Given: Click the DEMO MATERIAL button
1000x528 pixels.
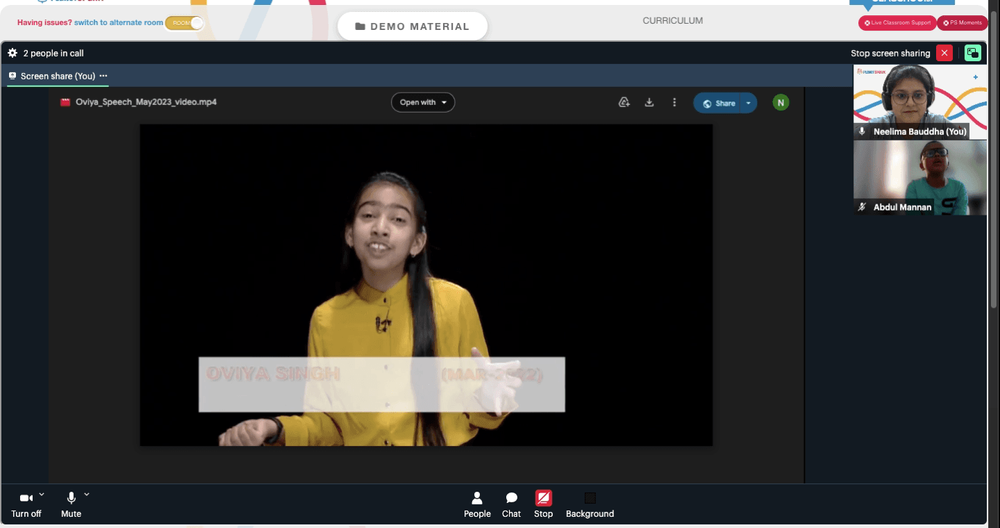Looking at the screenshot, I should pos(412,26).
